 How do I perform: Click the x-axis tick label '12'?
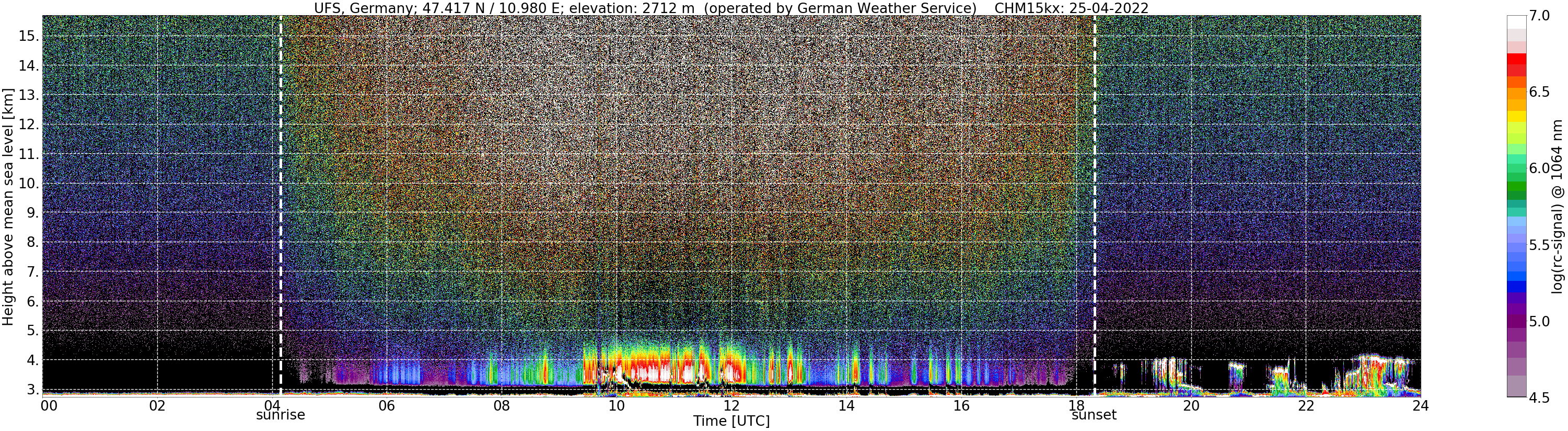point(731,405)
